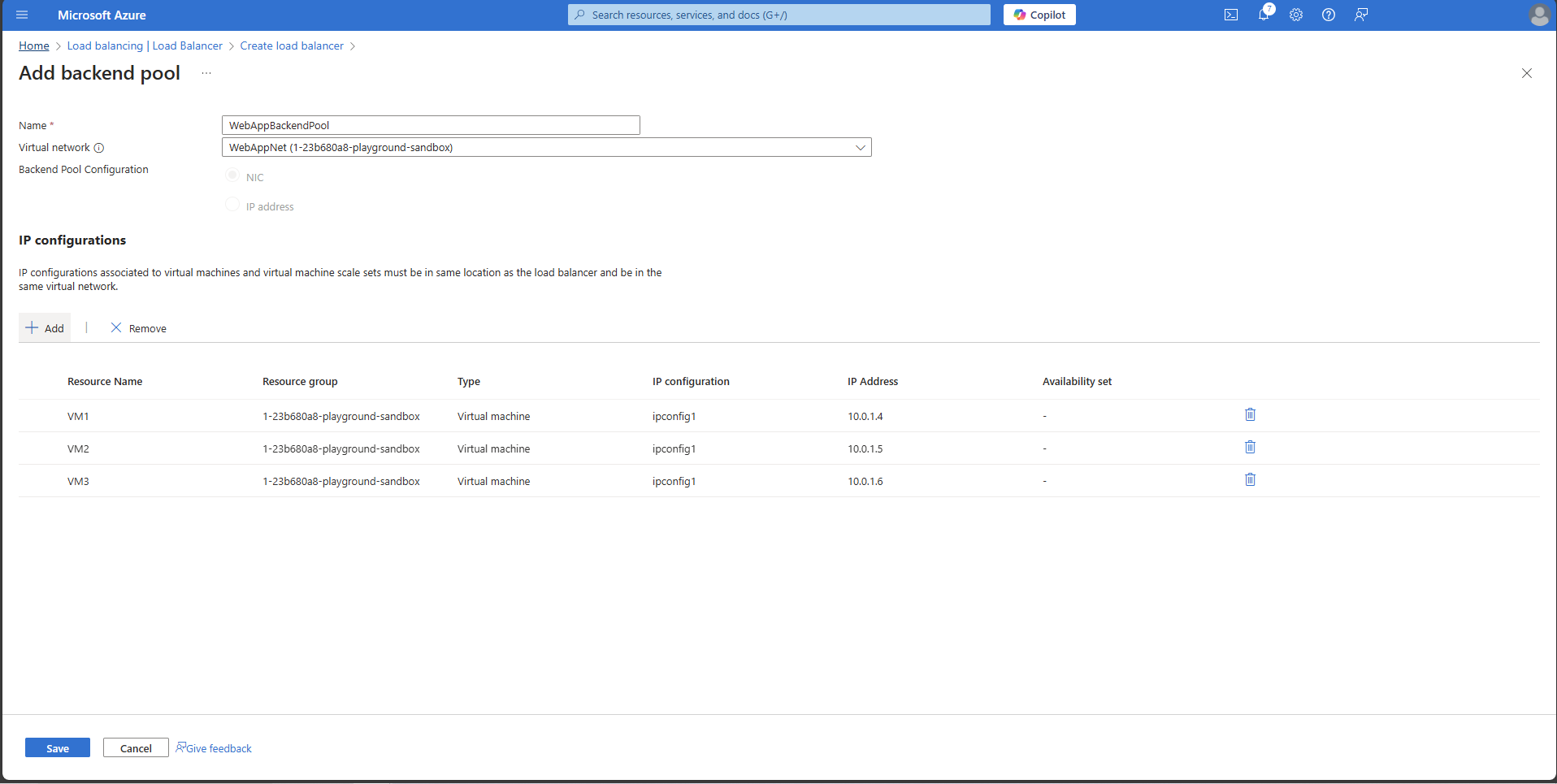The height and width of the screenshot is (784, 1557).
Task: Return to Create load balancer breadcrumb
Action: [292, 45]
